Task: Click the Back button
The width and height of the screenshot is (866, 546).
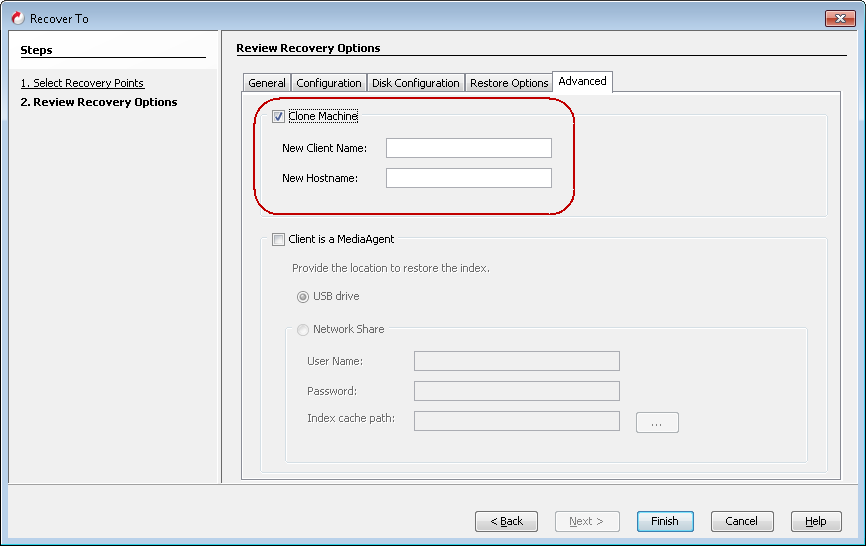Action: pos(506,521)
